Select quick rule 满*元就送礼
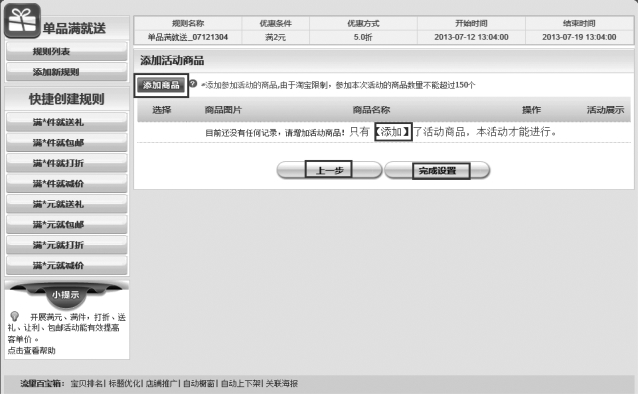The height and width of the screenshot is (394, 638). click(67, 204)
